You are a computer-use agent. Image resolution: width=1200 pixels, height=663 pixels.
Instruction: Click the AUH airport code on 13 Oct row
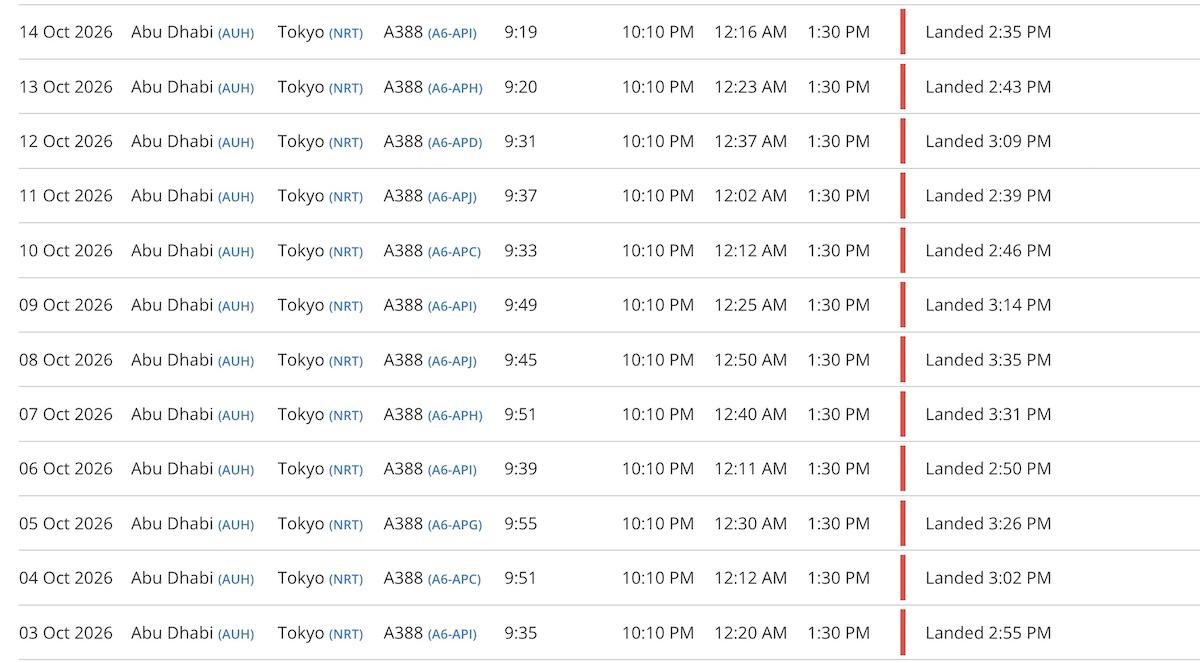[x=236, y=88]
